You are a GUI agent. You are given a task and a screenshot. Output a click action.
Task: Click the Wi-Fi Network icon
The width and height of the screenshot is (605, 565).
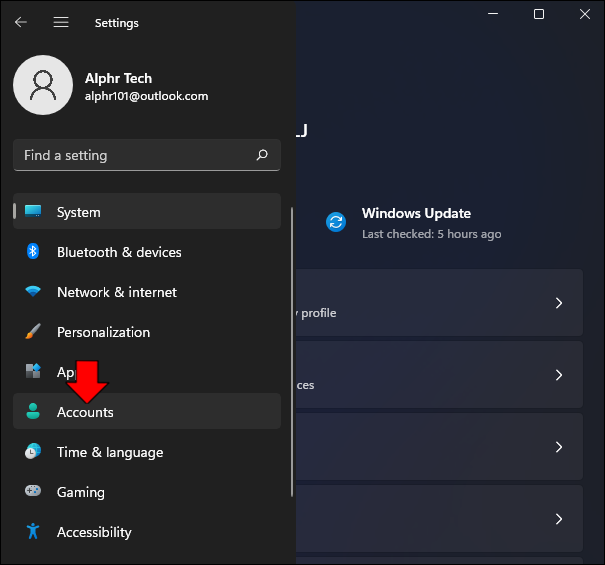[x=33, y=291]
